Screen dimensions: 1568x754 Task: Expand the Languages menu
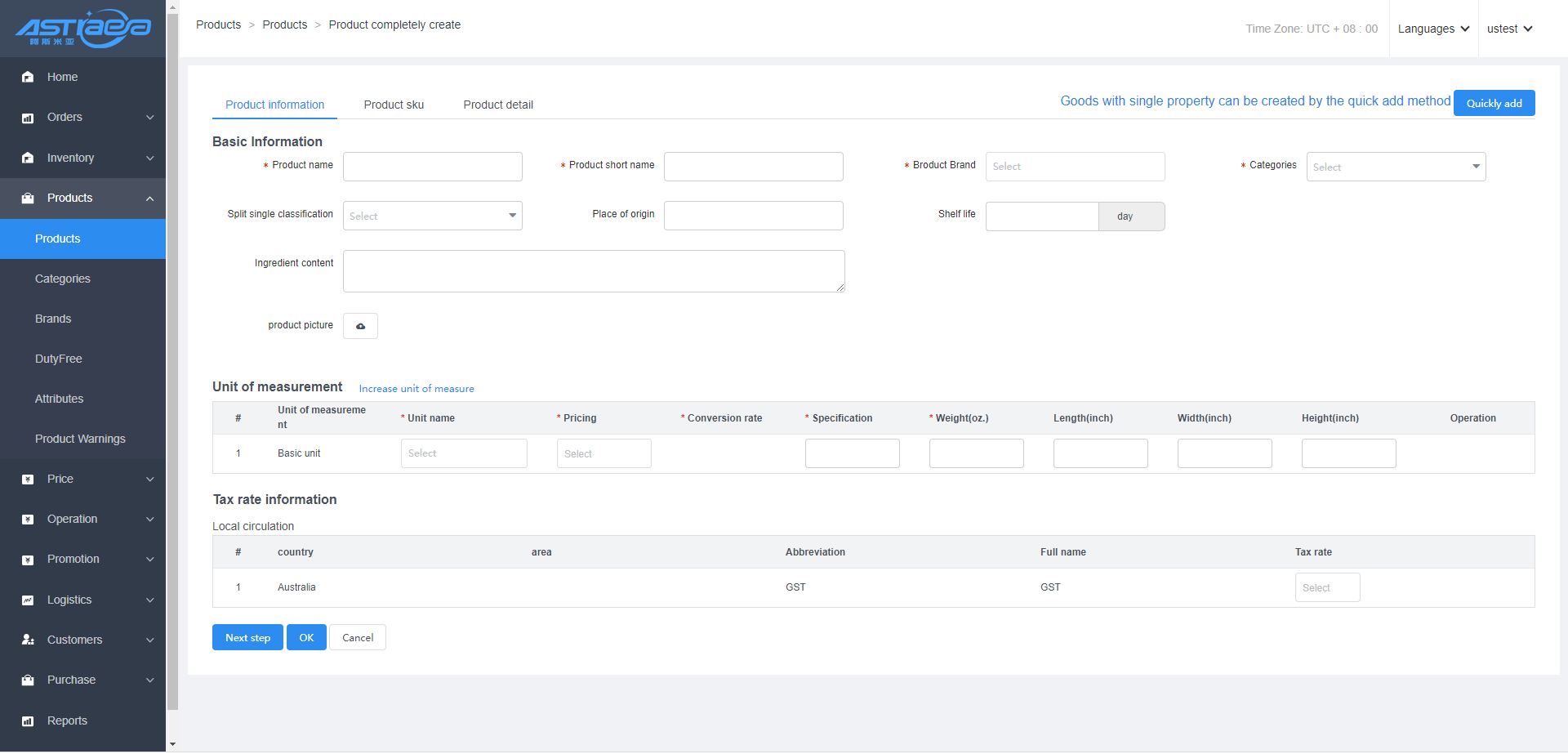point(1433,29)
